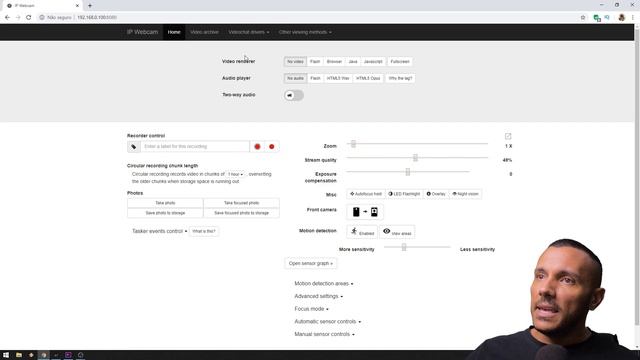Open the 1 hour chunk length dropdown
The width and height of the screenshot is (640, 360).
point(236,174)
